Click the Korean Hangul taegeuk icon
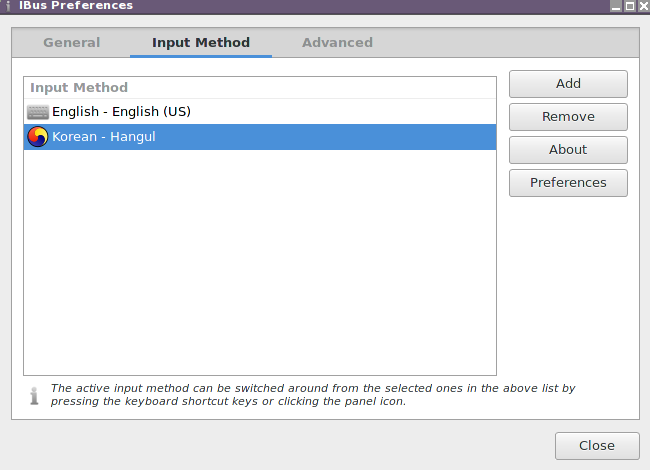 tap(38, 137)
